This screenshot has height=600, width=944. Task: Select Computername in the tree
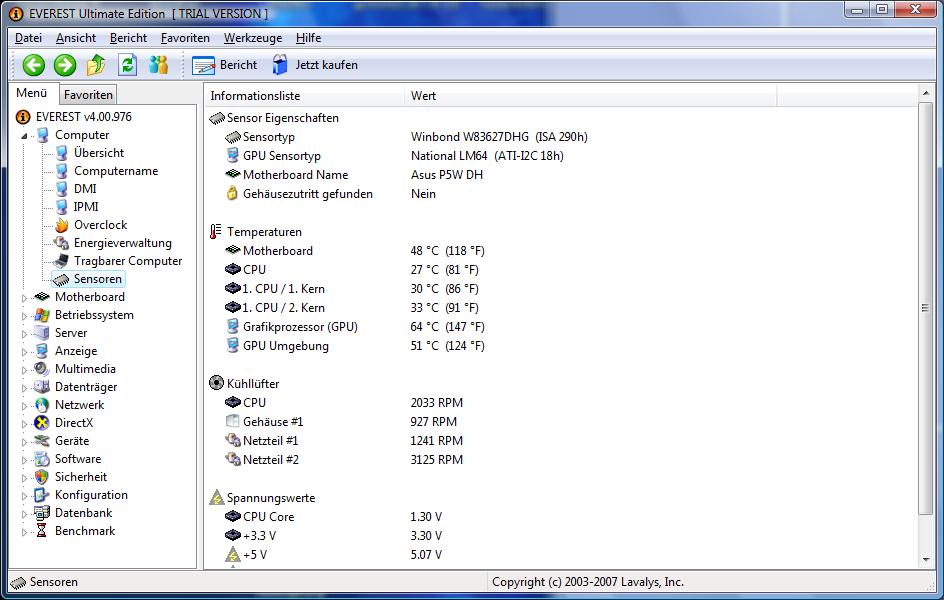coord(116,171)
